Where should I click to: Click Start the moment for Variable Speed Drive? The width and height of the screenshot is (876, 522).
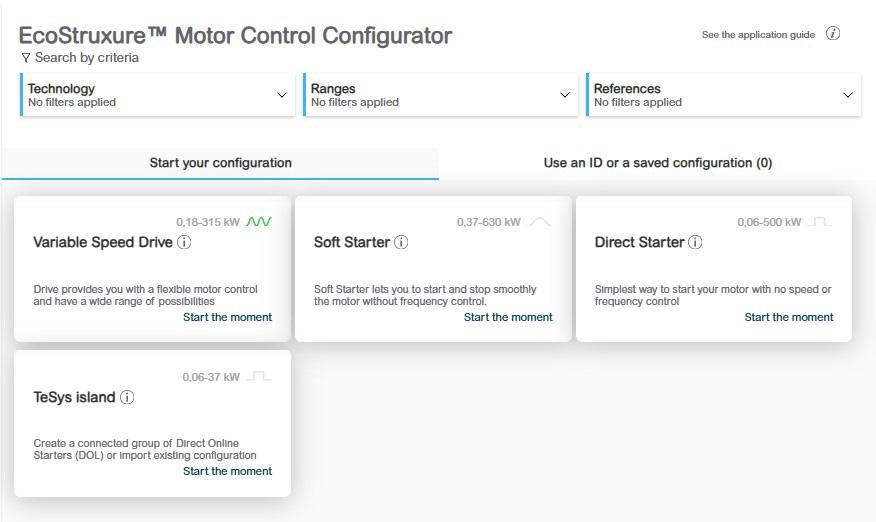coord(227,317)
